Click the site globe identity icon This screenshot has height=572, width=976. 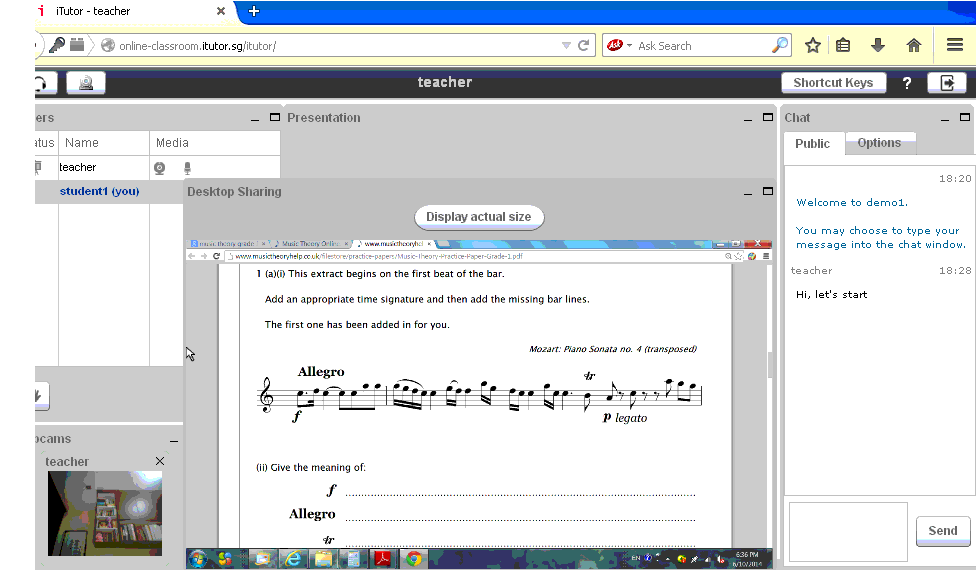108,45
